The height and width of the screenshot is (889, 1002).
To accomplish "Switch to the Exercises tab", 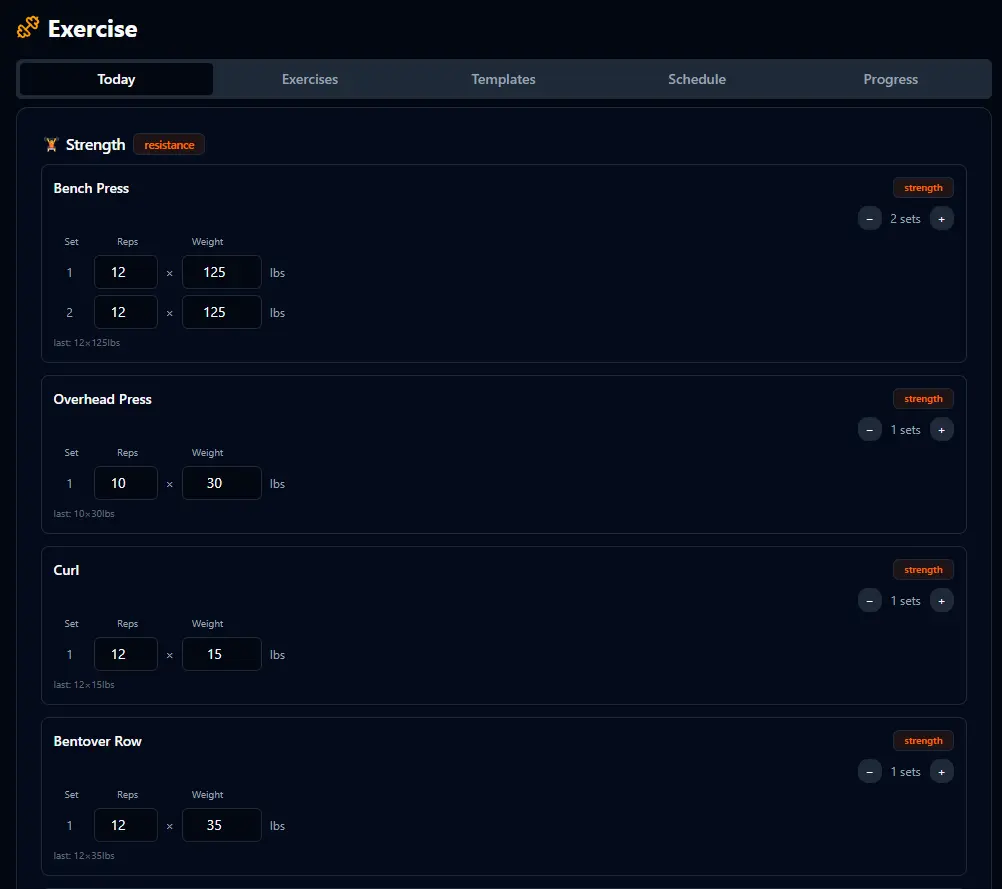I will coord(310,79).
